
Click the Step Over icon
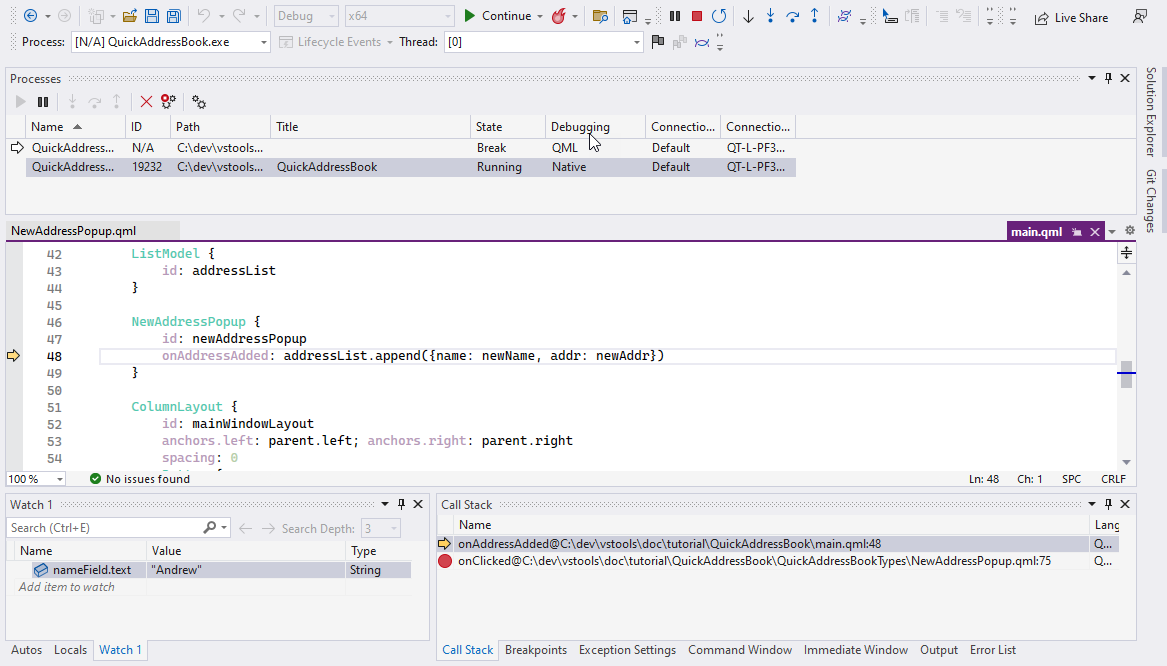(x=793, y=15)
